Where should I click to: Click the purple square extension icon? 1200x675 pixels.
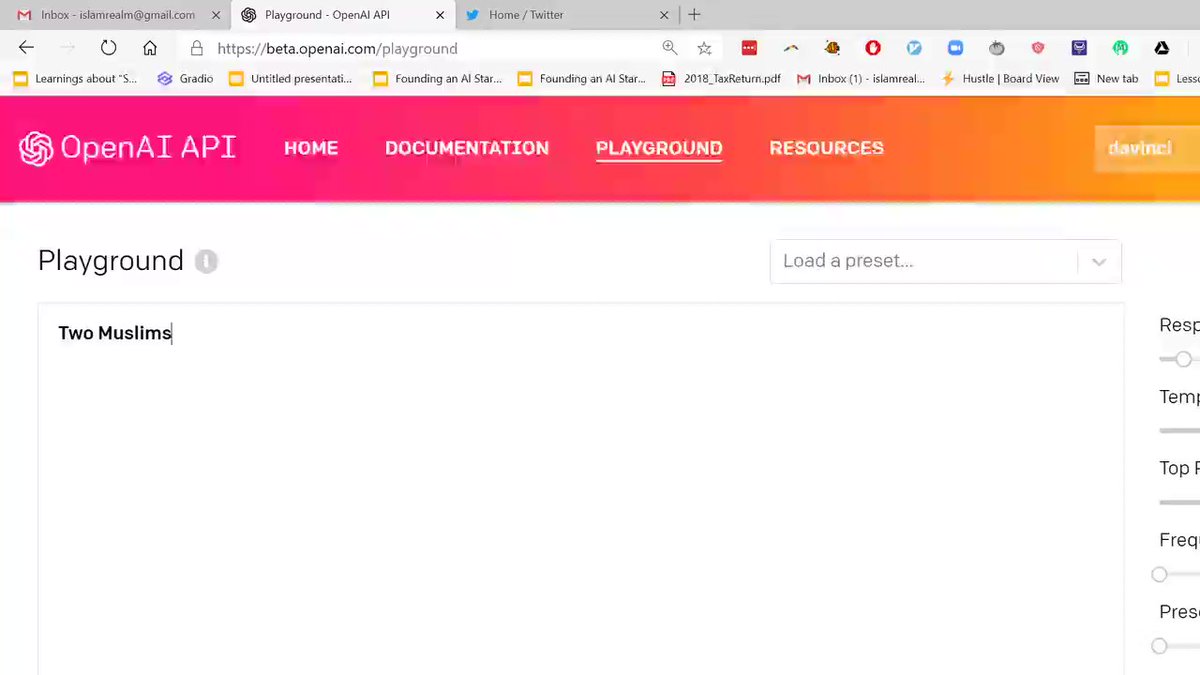coord(1079,48)
